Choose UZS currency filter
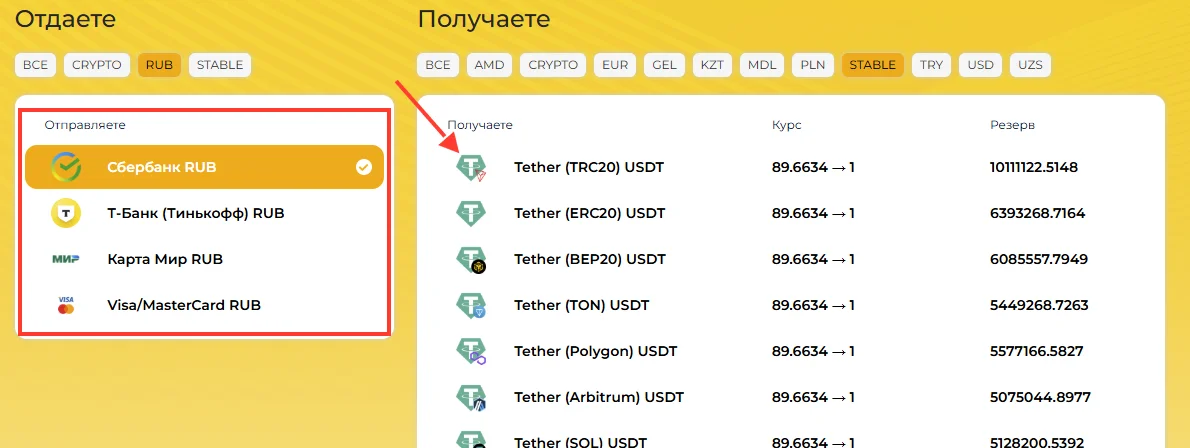 1031,65
